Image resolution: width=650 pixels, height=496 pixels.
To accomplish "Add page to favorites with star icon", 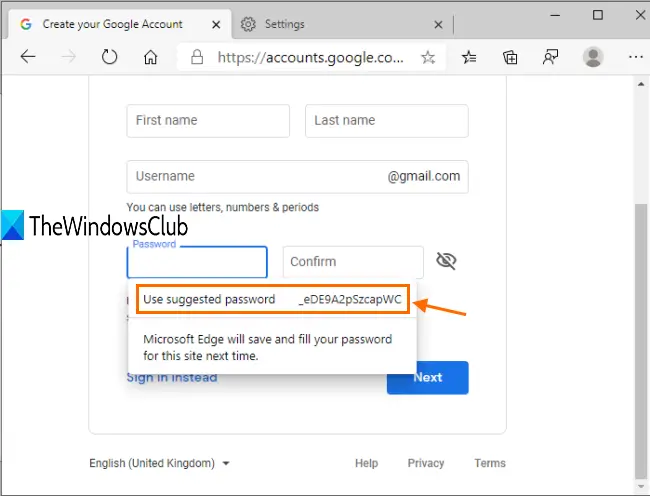I will [428, 57].
